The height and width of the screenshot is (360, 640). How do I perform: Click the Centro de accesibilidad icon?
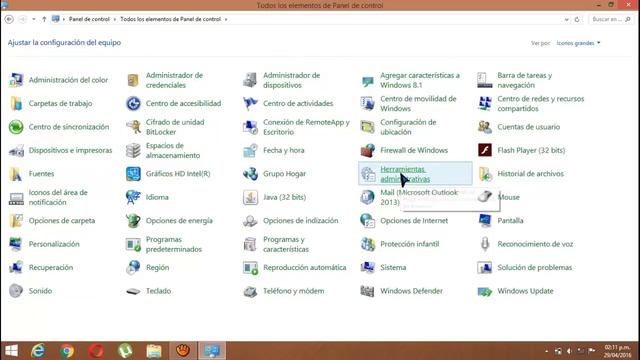pos(133,103)
